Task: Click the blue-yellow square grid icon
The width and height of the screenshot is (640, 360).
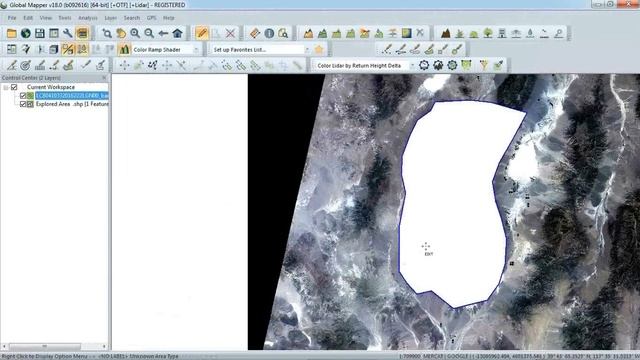Action: 406,33
